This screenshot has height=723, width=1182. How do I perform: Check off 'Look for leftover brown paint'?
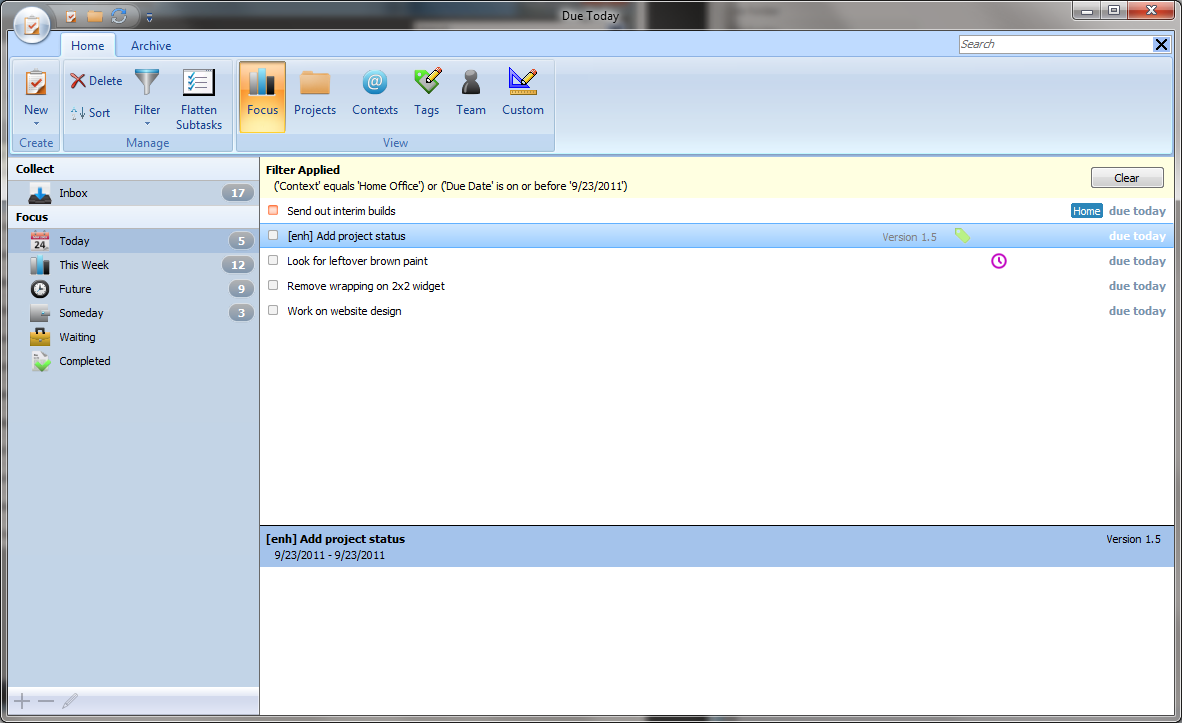(273, 260)
